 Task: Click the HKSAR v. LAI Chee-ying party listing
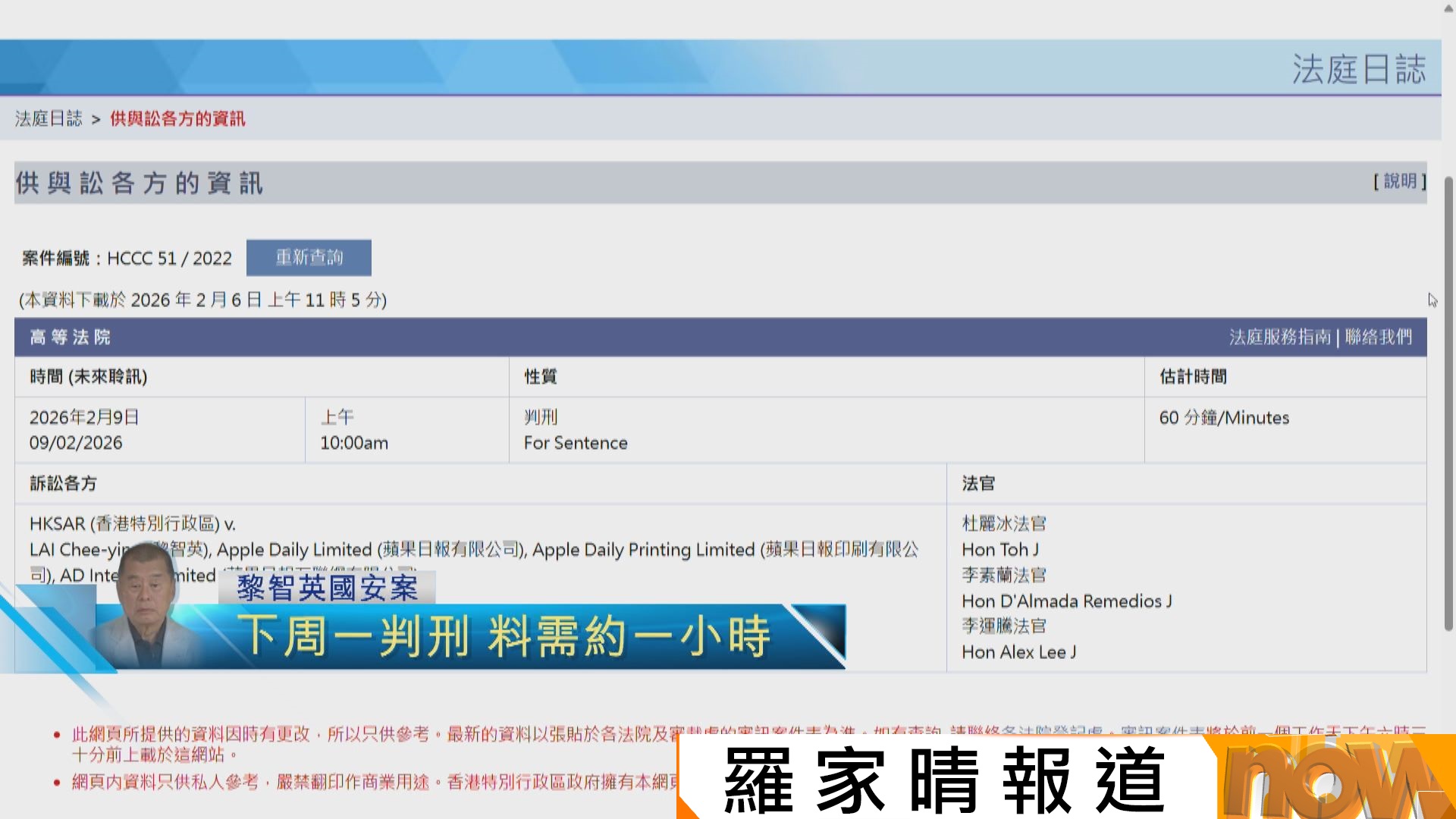133,523
